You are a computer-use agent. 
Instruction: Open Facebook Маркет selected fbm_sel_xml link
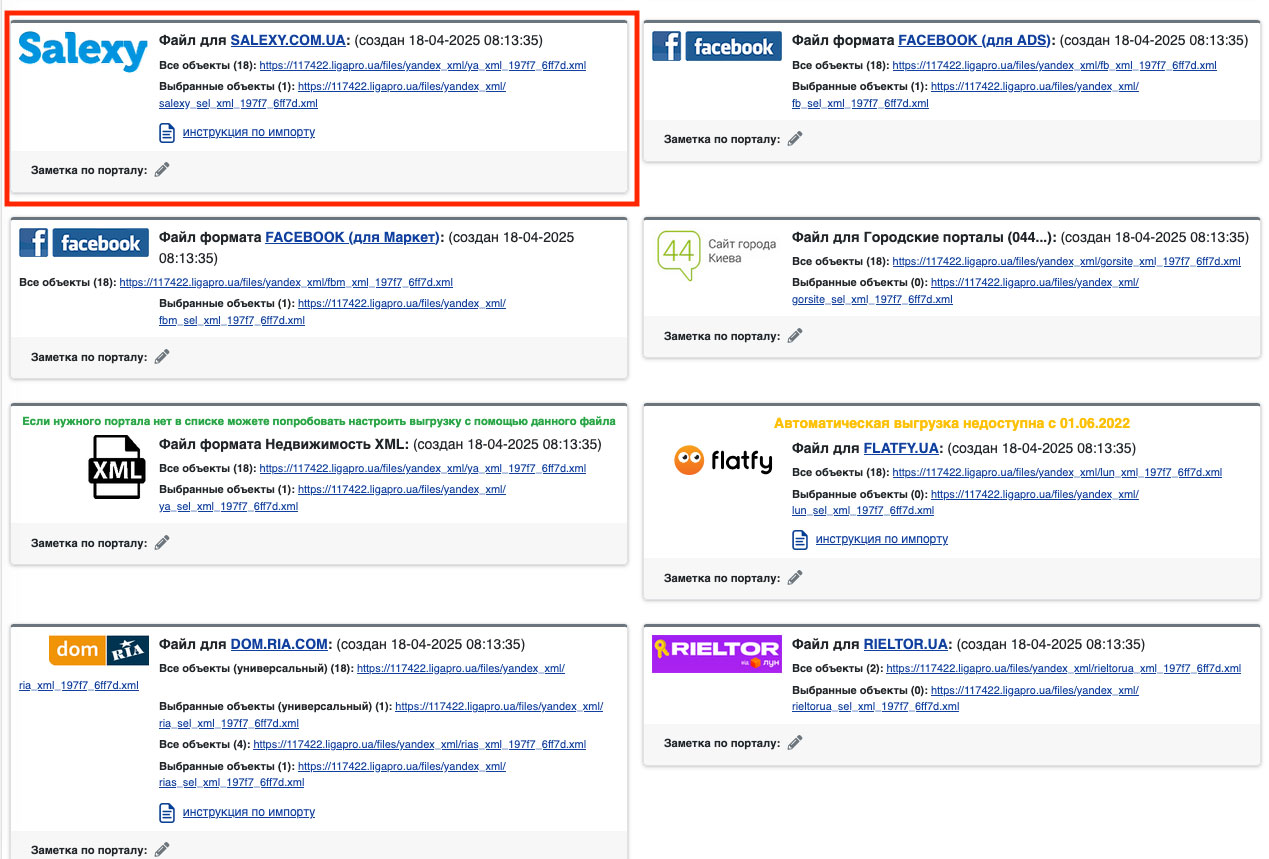332,312
